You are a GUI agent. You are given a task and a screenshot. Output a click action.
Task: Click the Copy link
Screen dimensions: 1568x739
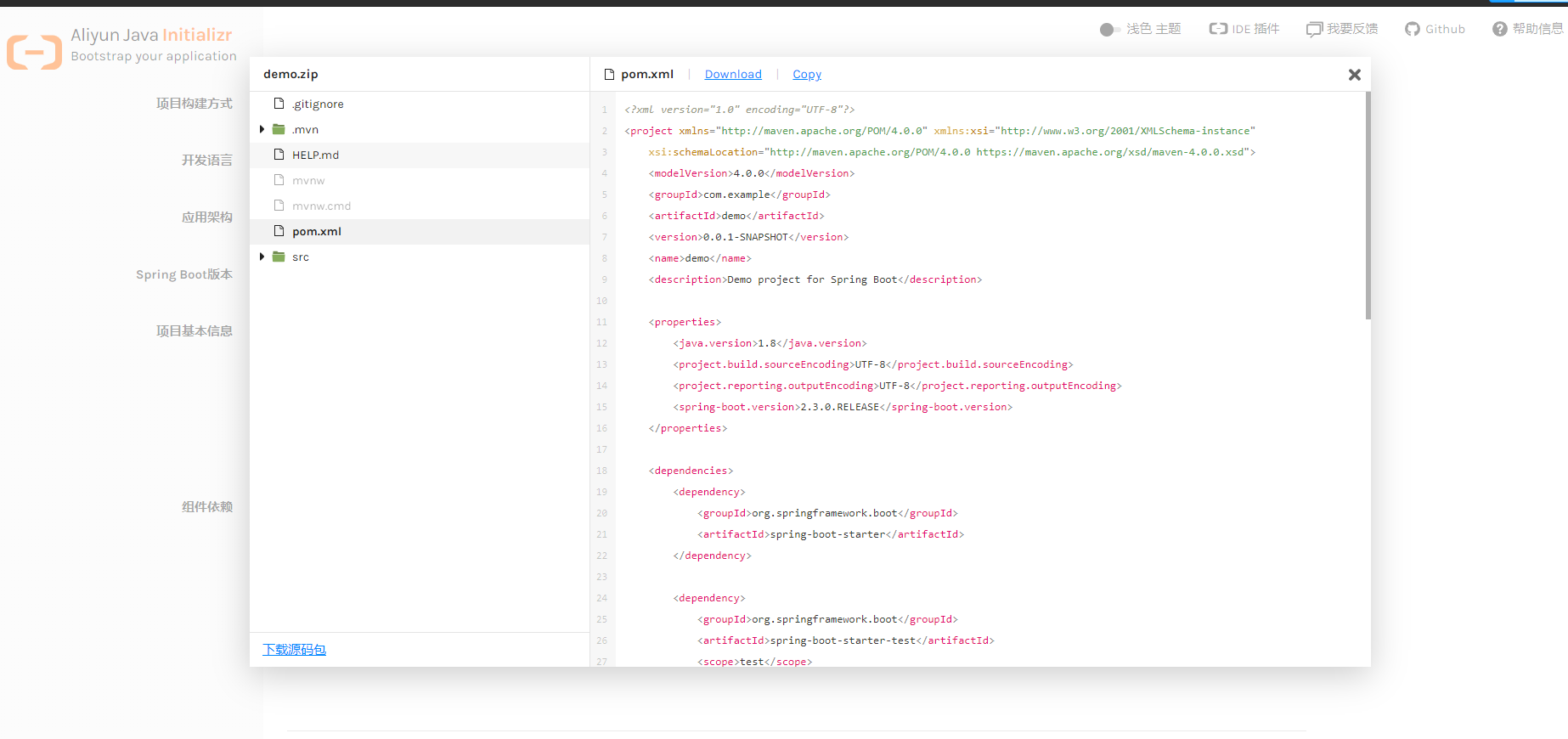tap(807, 74)
